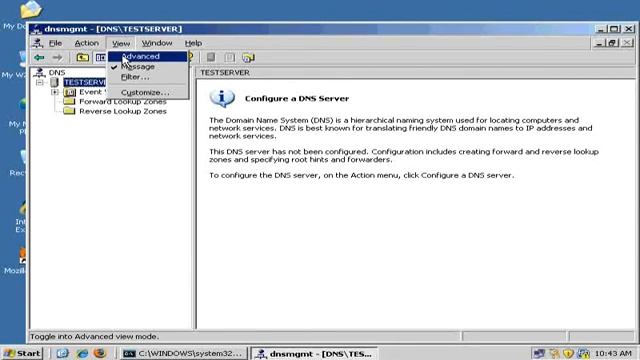Click the paragraph starting 'This DNS server has not'
Screen dimensions: 640x360
[x=404, y=156]
